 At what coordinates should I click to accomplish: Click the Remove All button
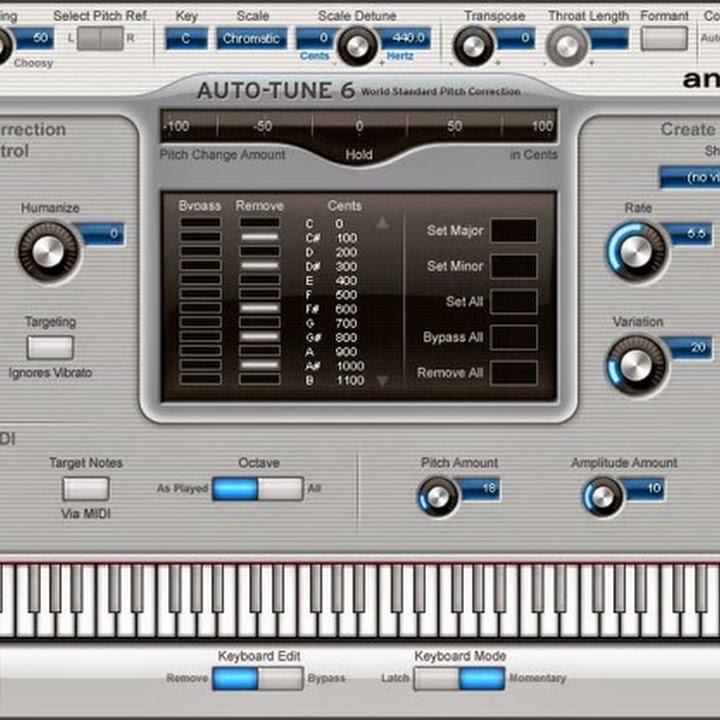513,373
